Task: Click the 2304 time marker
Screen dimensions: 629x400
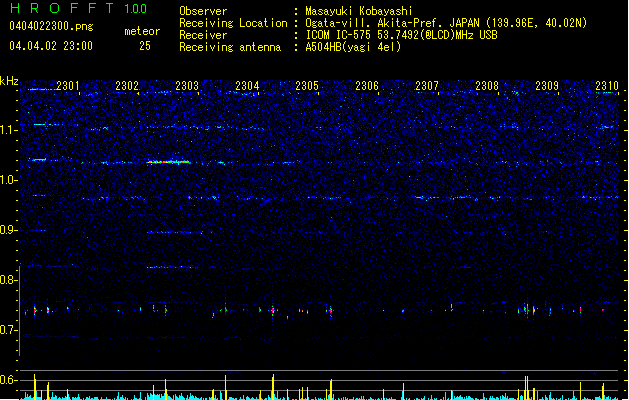Action: pos(247,86)
